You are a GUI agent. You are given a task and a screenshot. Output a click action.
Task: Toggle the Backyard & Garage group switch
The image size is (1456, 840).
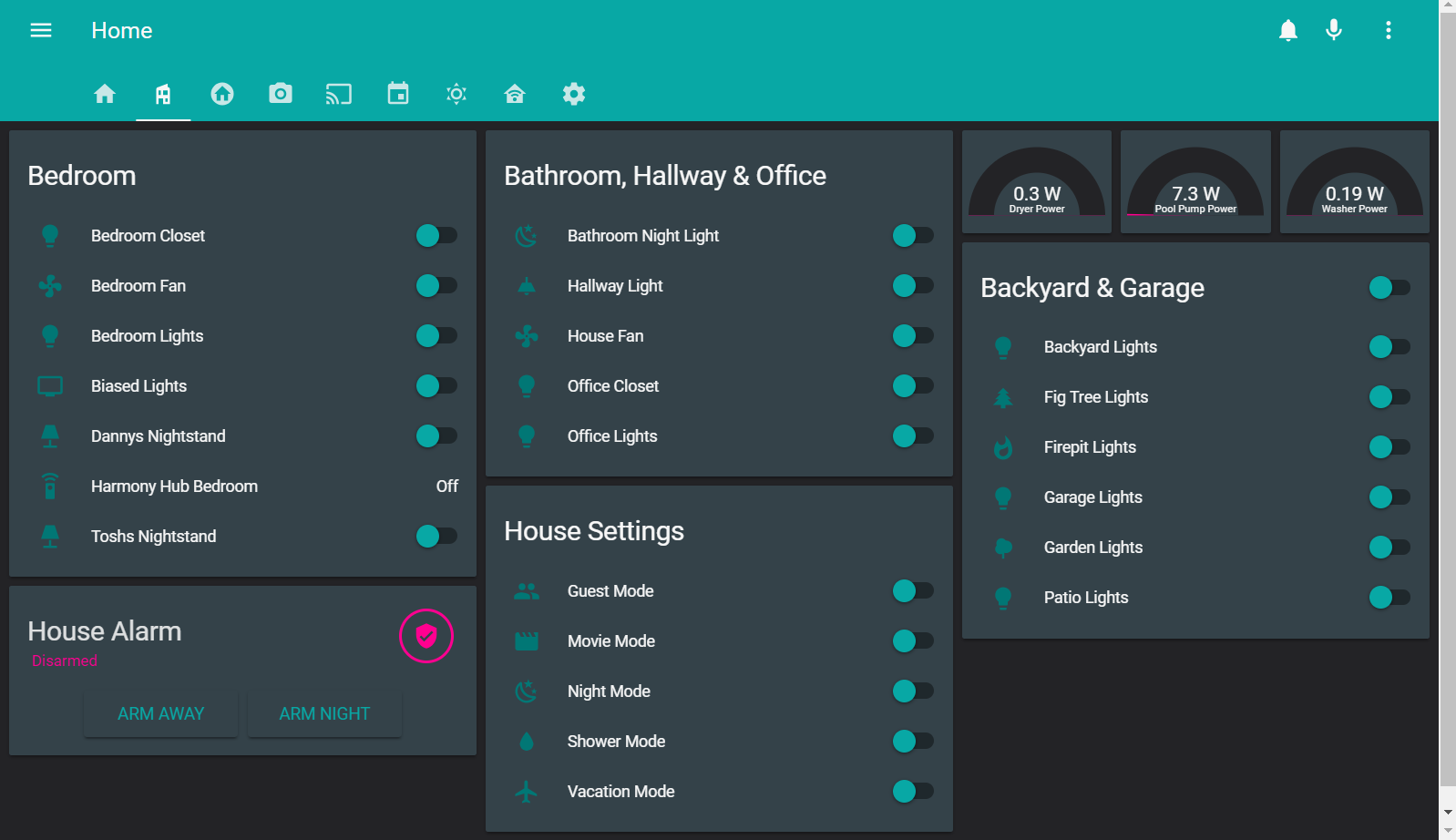[1389, 287]
